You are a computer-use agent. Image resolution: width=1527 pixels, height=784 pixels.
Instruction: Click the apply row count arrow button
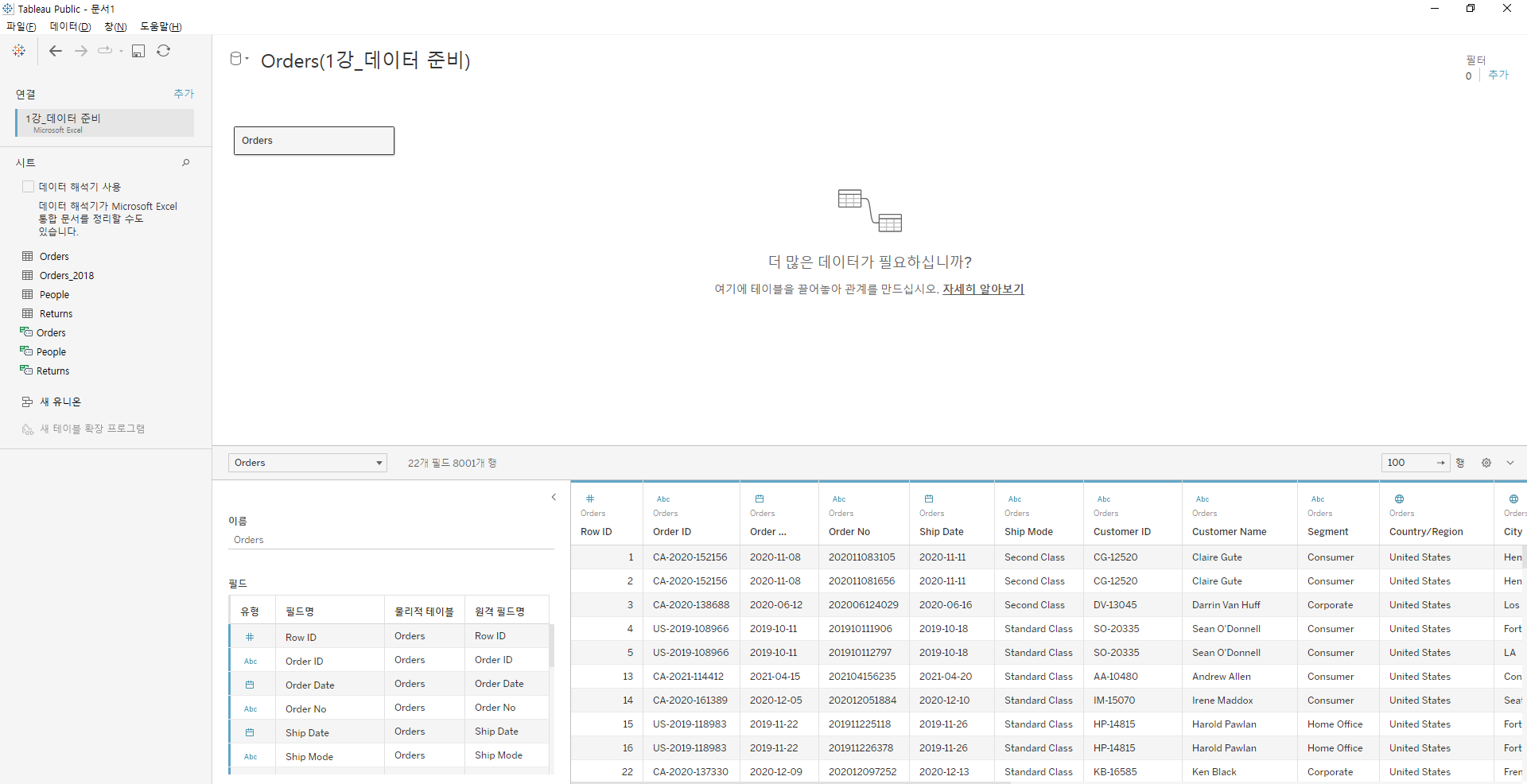pyautogui.click(x=1440, y=463)
